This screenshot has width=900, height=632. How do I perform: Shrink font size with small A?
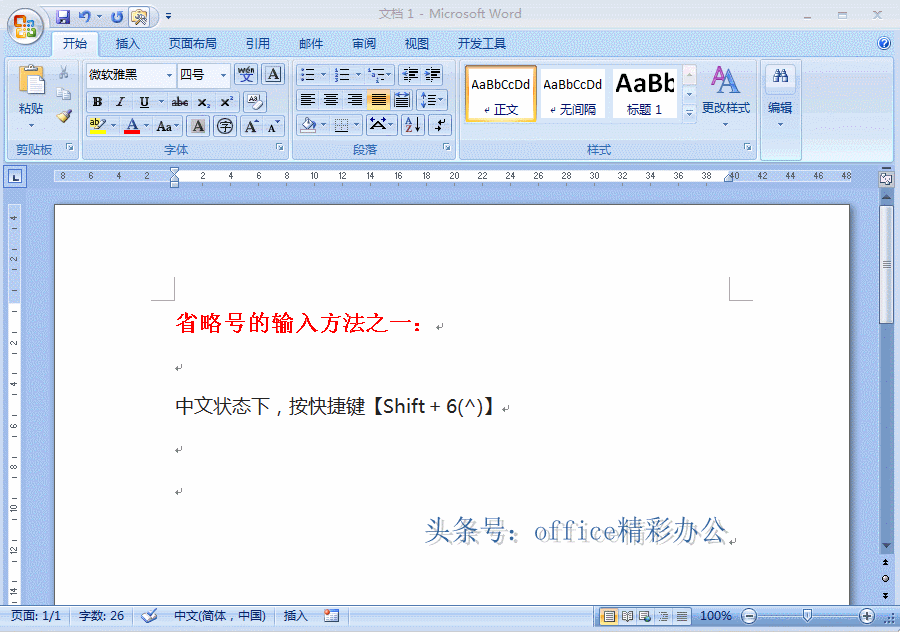coord(273,126)
